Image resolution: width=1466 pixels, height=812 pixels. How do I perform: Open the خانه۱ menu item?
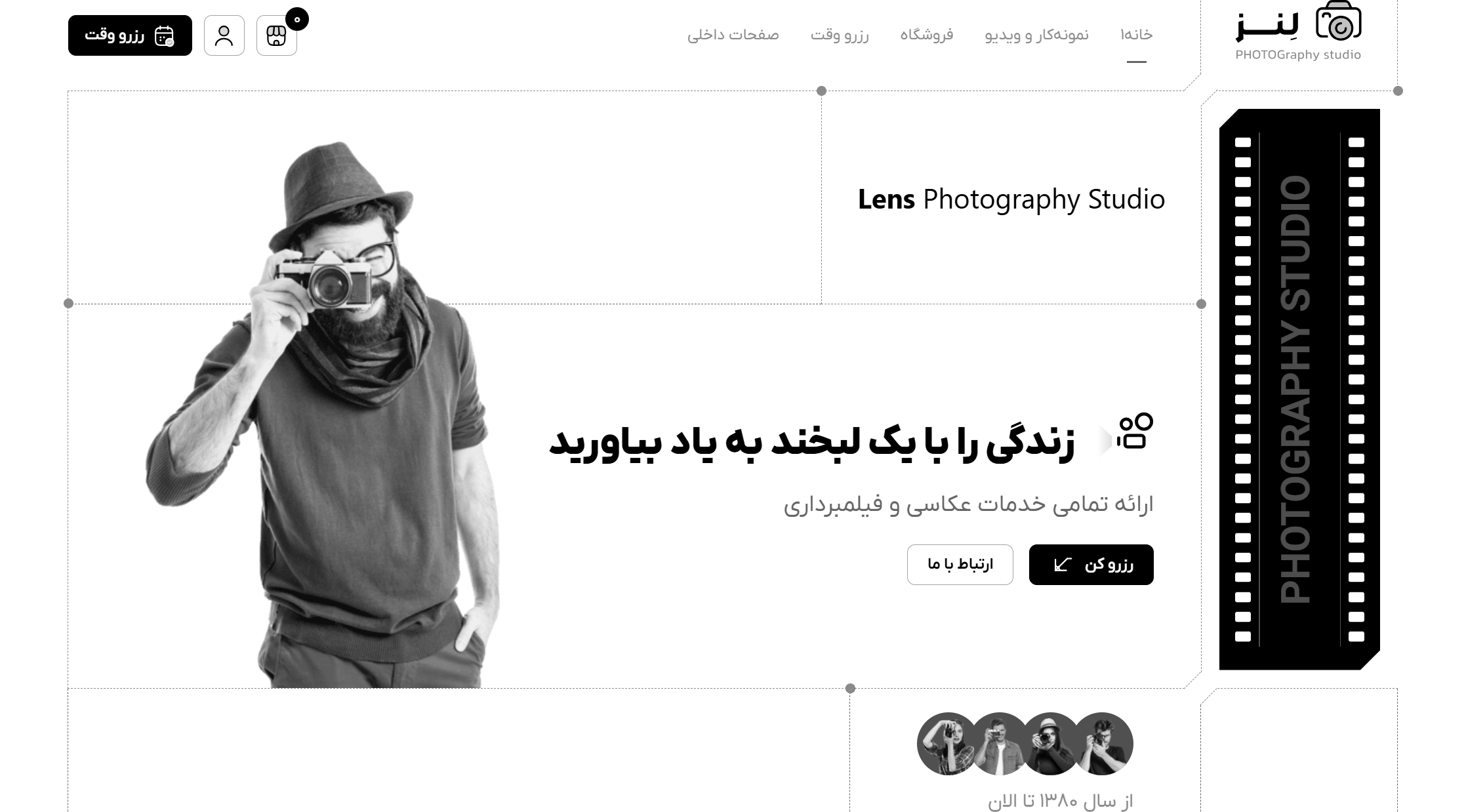pos(1137,35)
